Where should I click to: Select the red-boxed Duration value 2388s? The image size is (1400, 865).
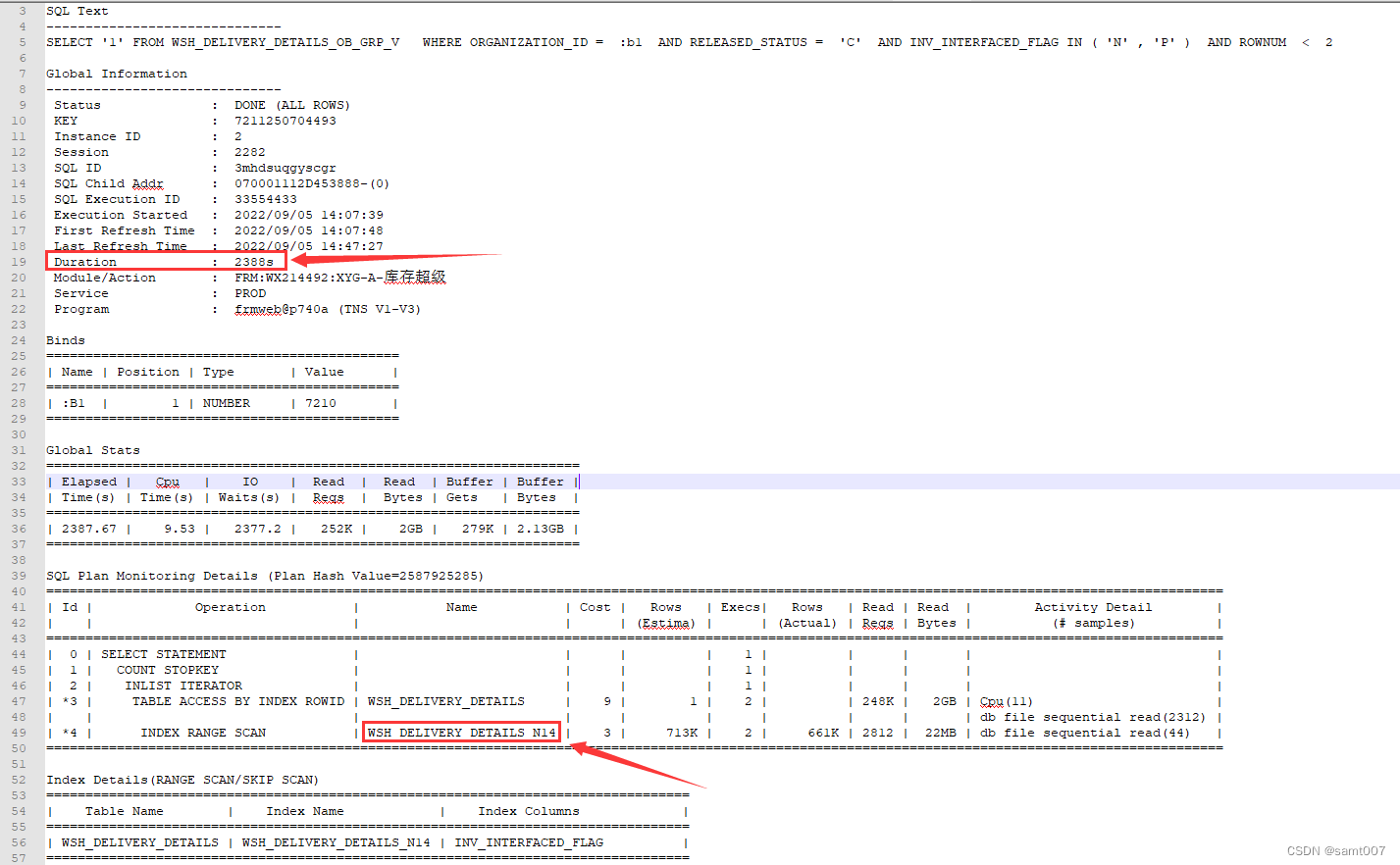pos(254,261)
